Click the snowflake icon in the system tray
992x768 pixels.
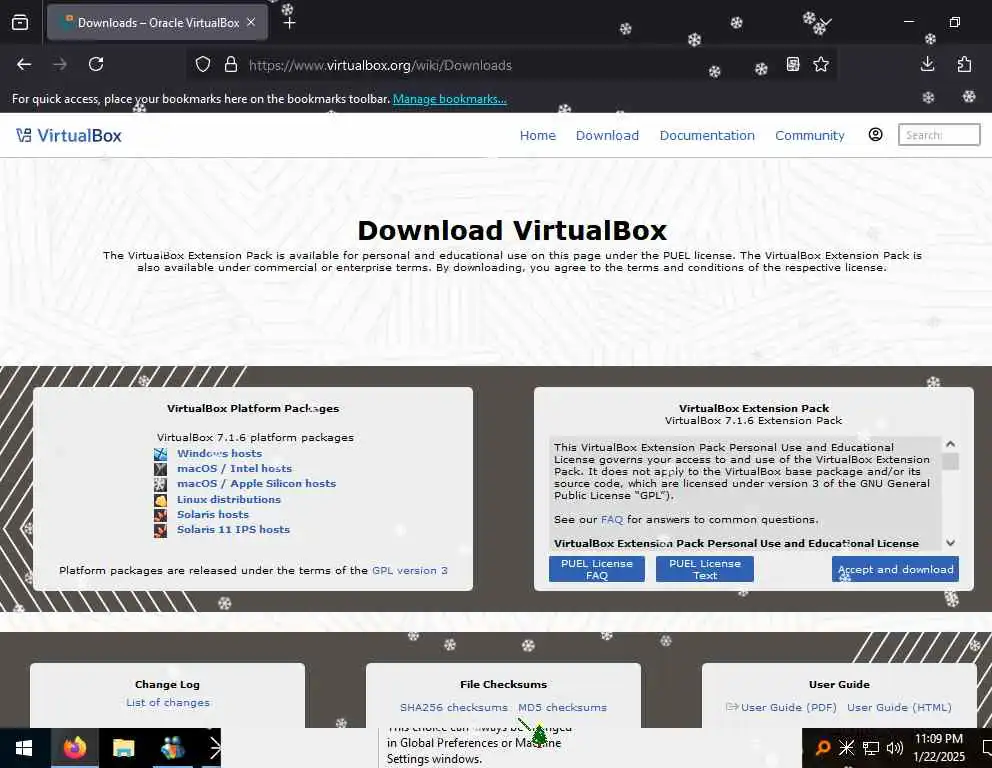click(846, 748)
